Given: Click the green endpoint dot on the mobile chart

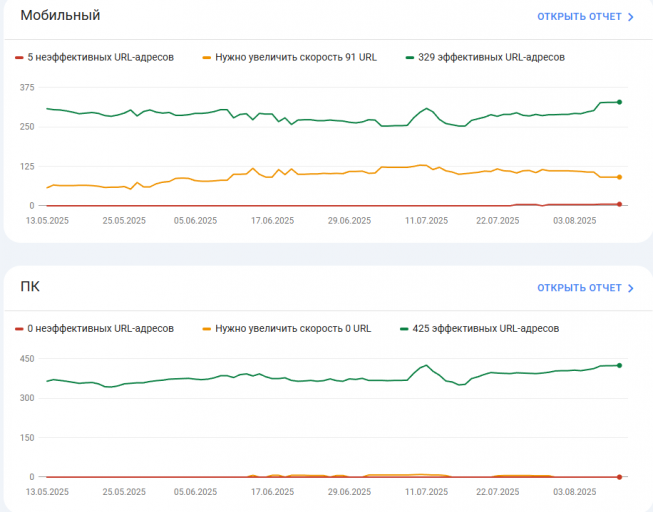Looking at the screenshot, I should (x=619, y=102).
